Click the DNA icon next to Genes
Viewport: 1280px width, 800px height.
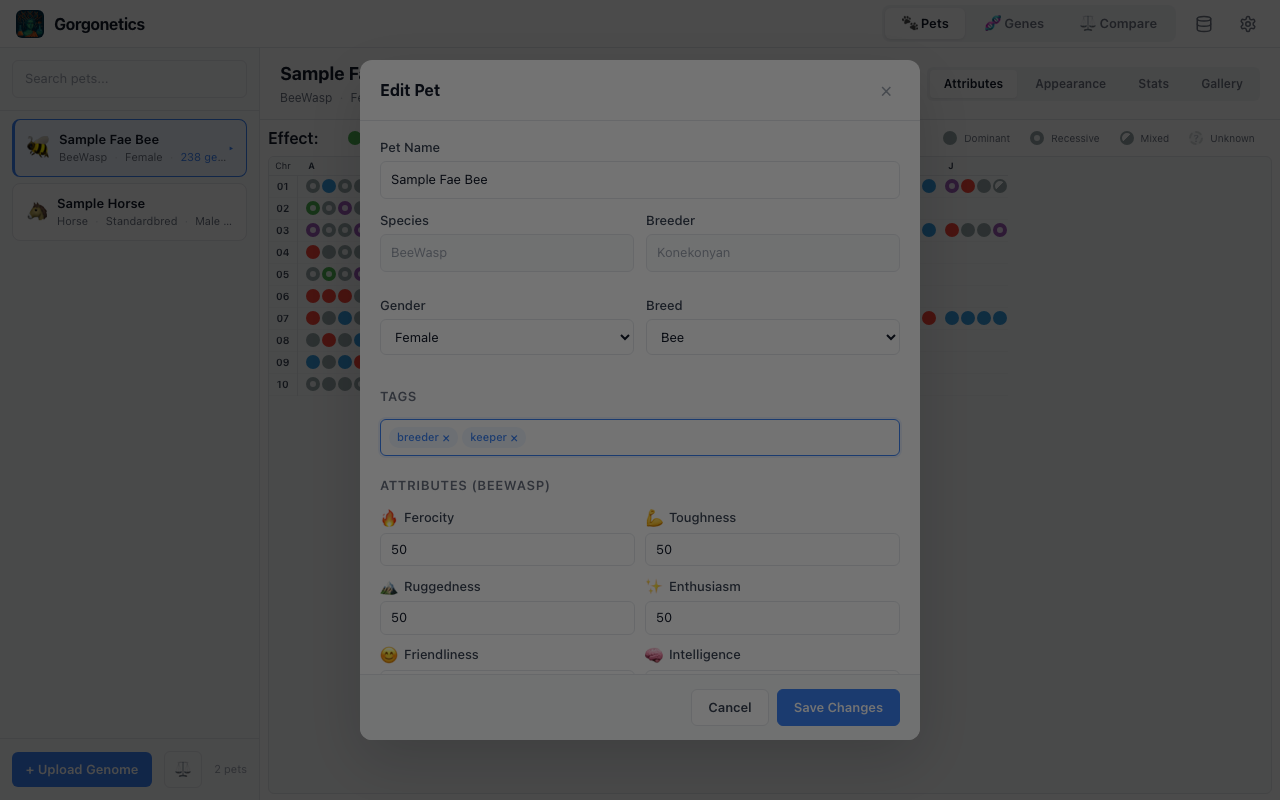tap(989, 23)
